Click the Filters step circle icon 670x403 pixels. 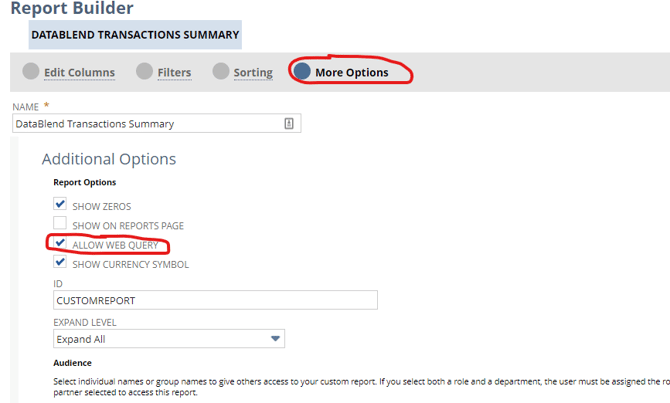(x=144, y=71)
